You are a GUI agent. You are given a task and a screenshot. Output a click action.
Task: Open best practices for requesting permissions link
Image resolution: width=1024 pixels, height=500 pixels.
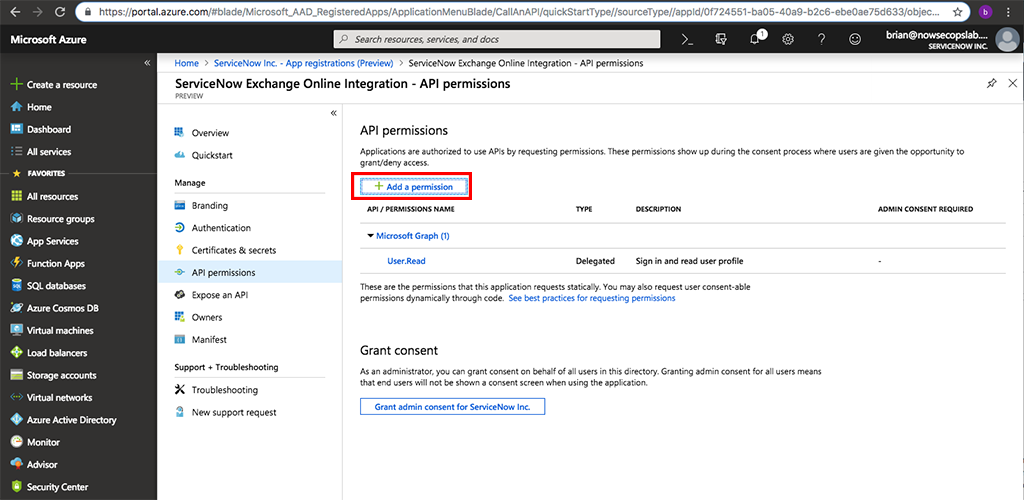point(592,298)
